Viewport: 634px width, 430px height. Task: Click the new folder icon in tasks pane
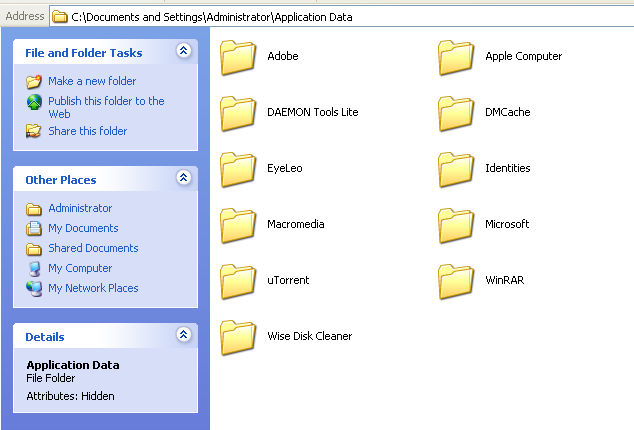pos(34,81)
